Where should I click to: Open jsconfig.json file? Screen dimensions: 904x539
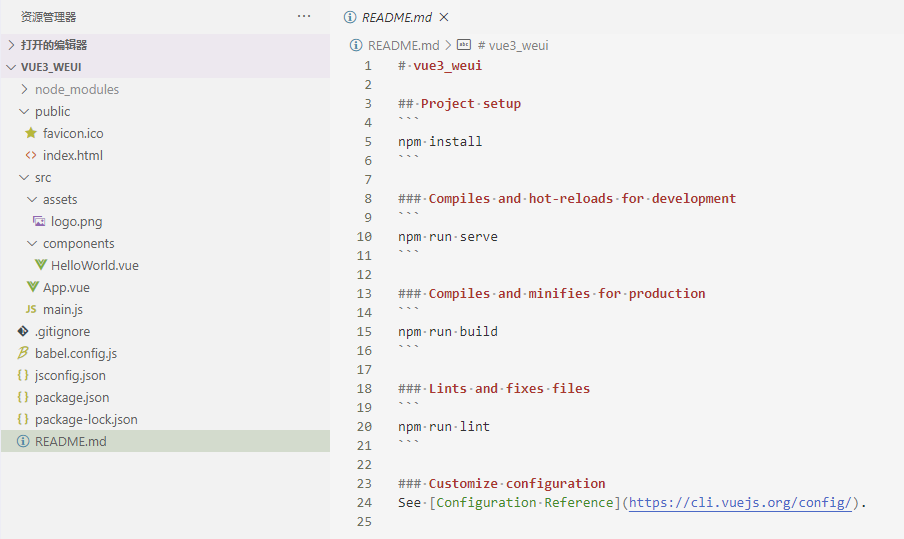click(70, 375)
